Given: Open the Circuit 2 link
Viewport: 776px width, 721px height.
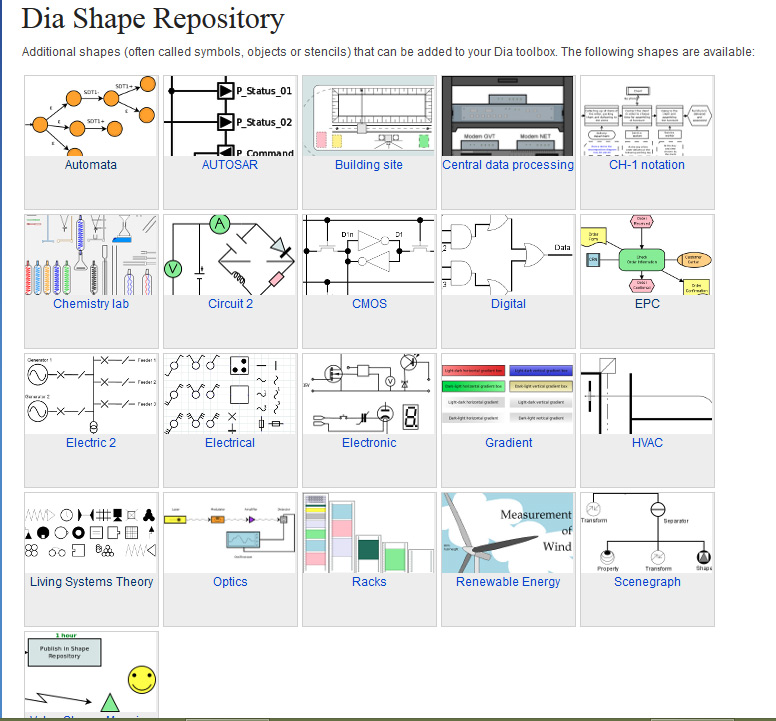Looking at the screenshot, I should [x=230, y=304].
